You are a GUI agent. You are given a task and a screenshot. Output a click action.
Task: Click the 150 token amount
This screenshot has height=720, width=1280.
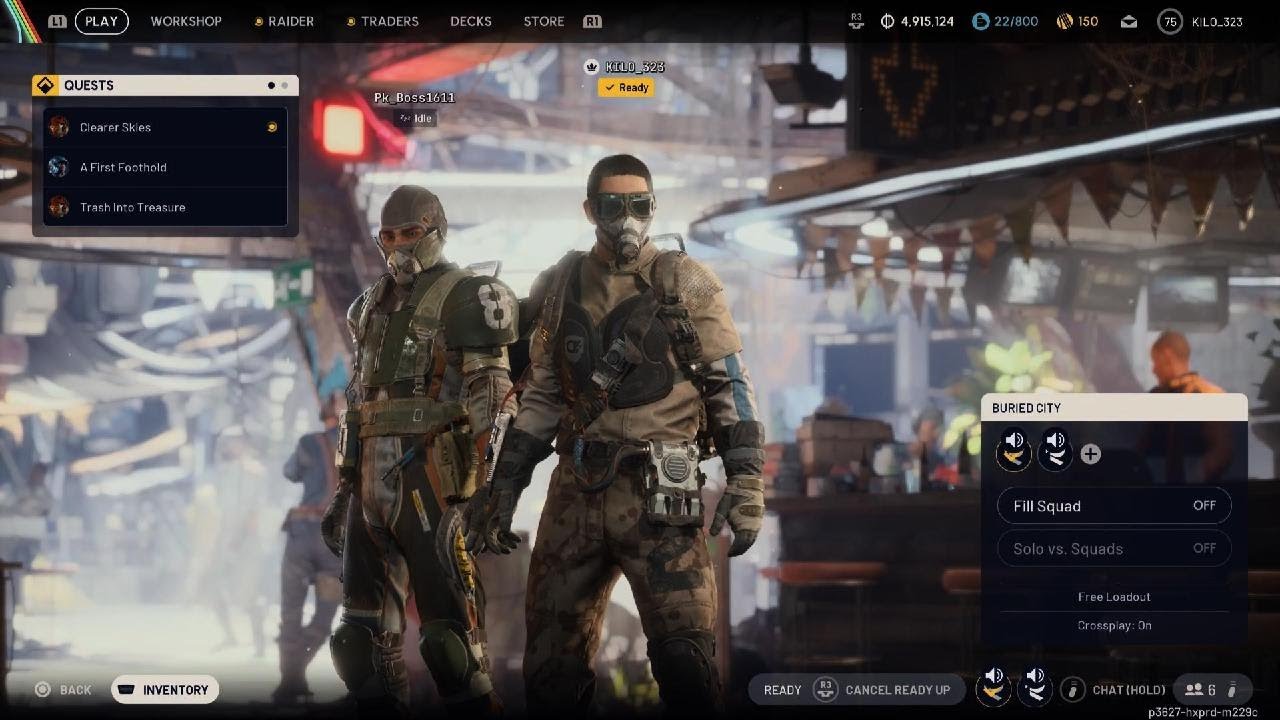coord(1088,21)
